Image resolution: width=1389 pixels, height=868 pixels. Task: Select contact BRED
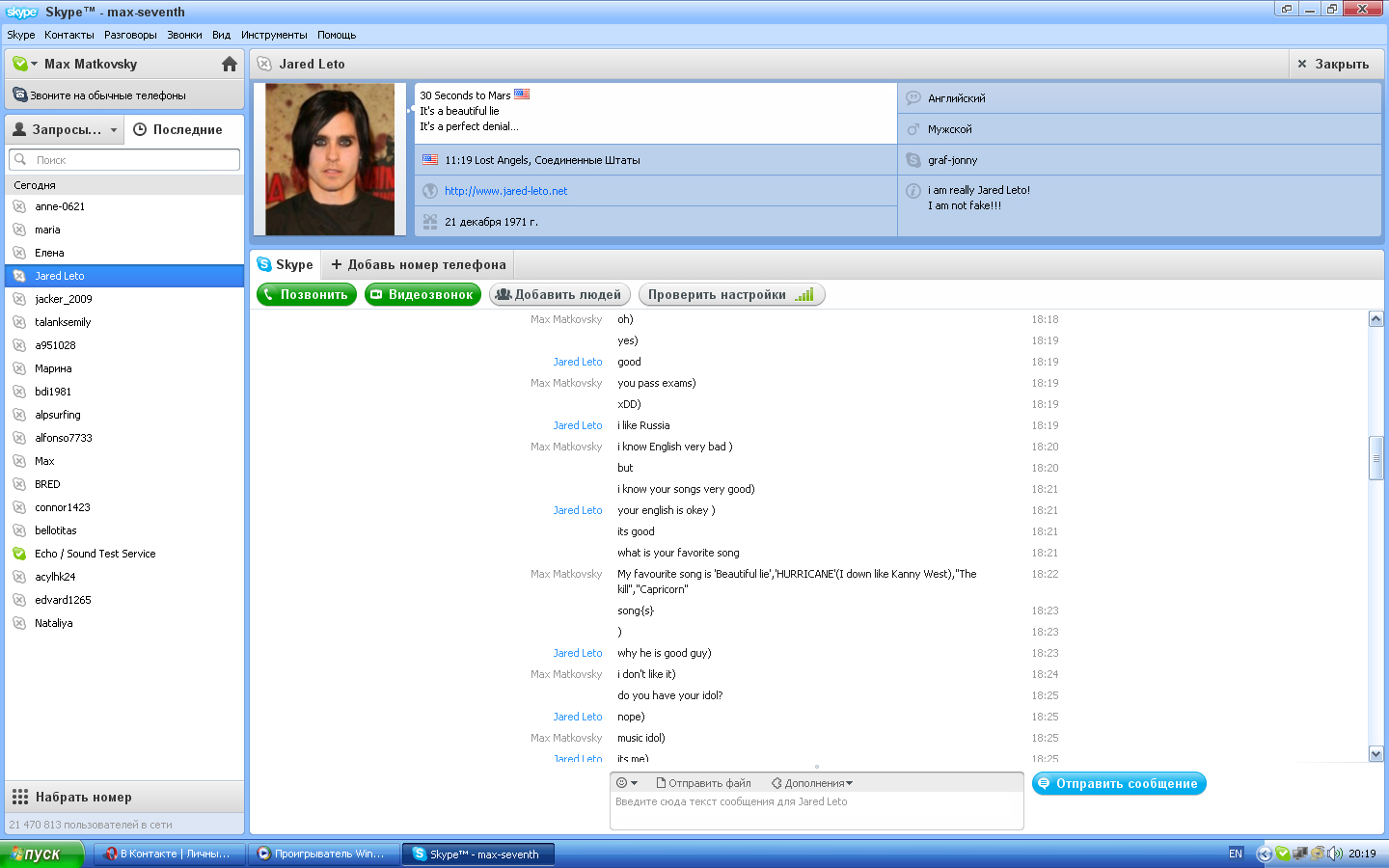[124, 484]
